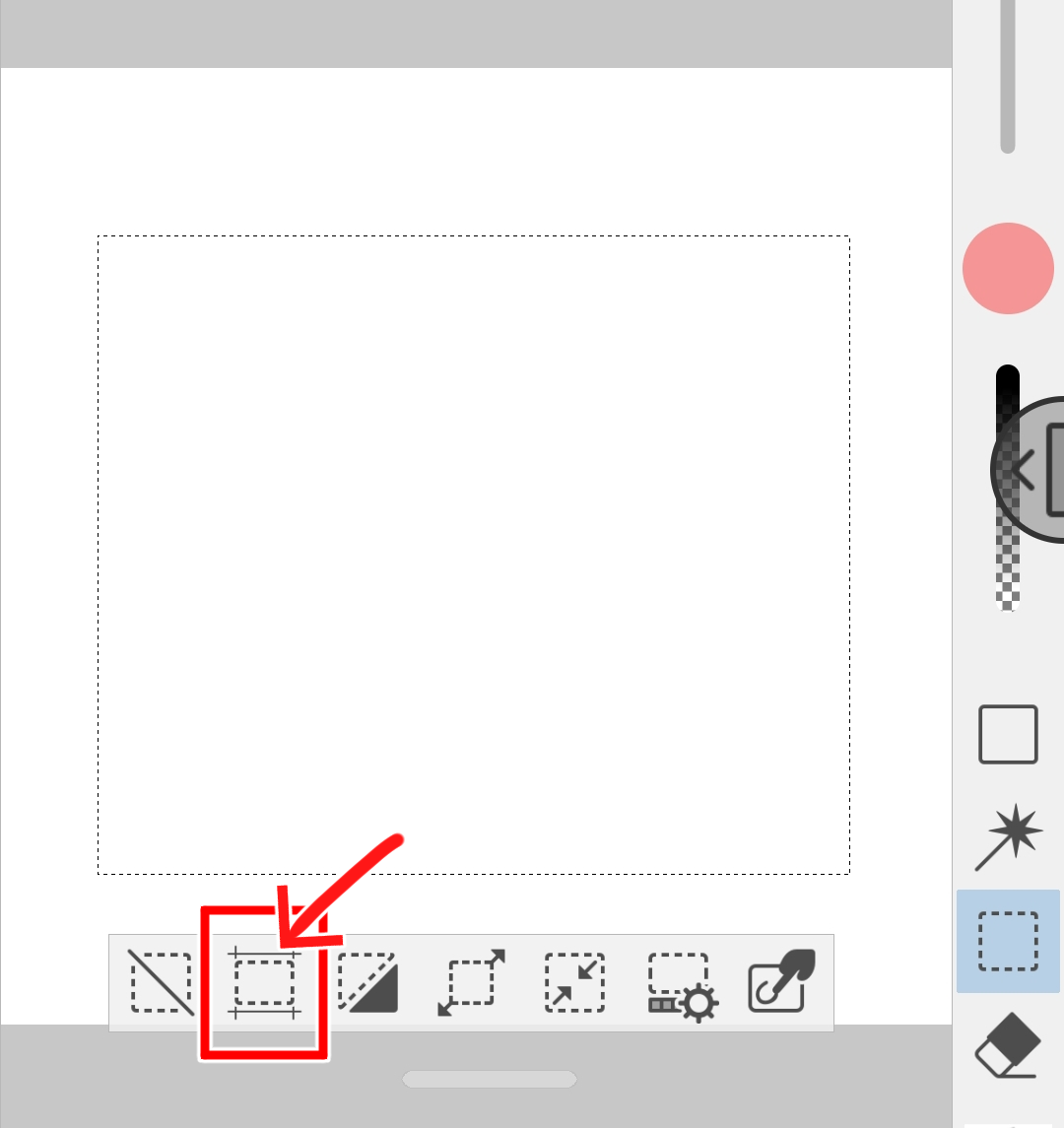Click inside the dashed selection on canvas
The height and width of the screenshot is (1128, 1064).
pyautogui.click(x=473, y=555)
